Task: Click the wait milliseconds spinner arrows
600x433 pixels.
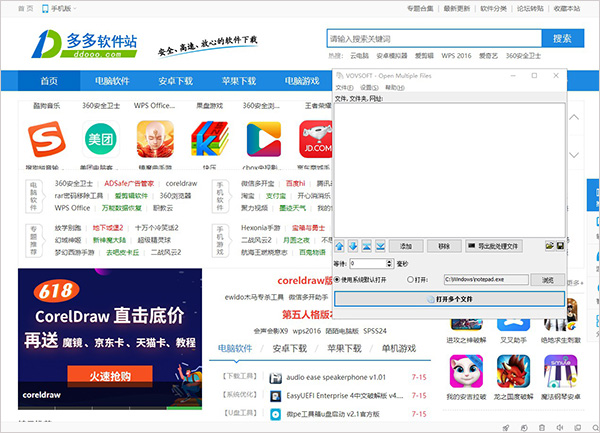Action: point(389,264)
